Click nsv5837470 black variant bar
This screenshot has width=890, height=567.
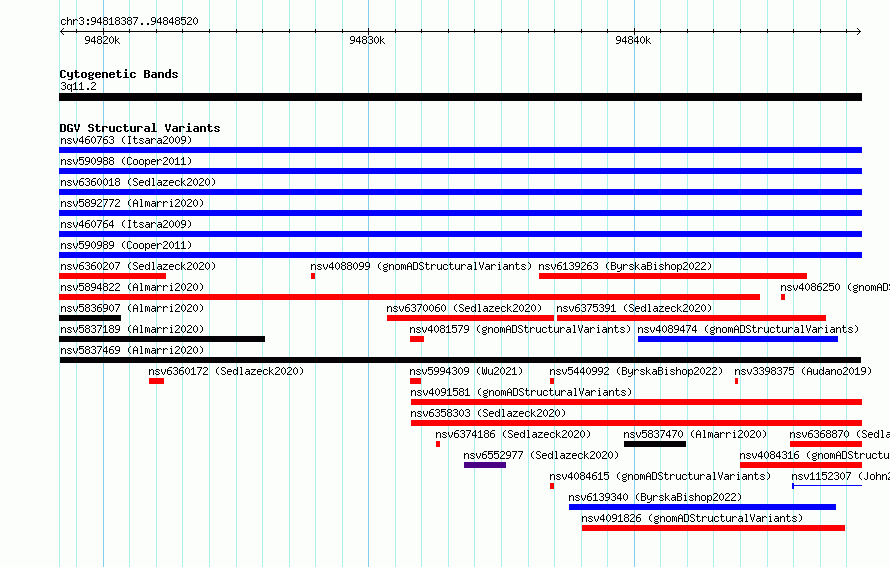coord(655,444)
